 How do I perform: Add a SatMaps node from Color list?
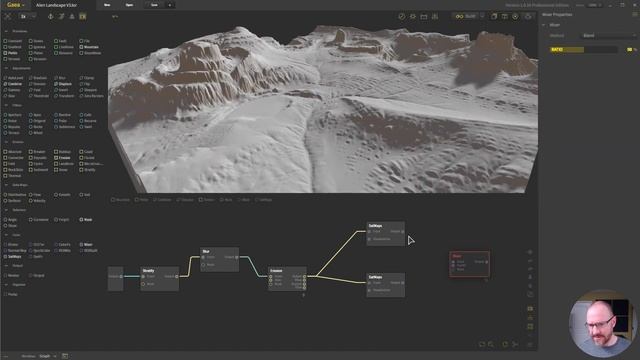tap(13, 257)
